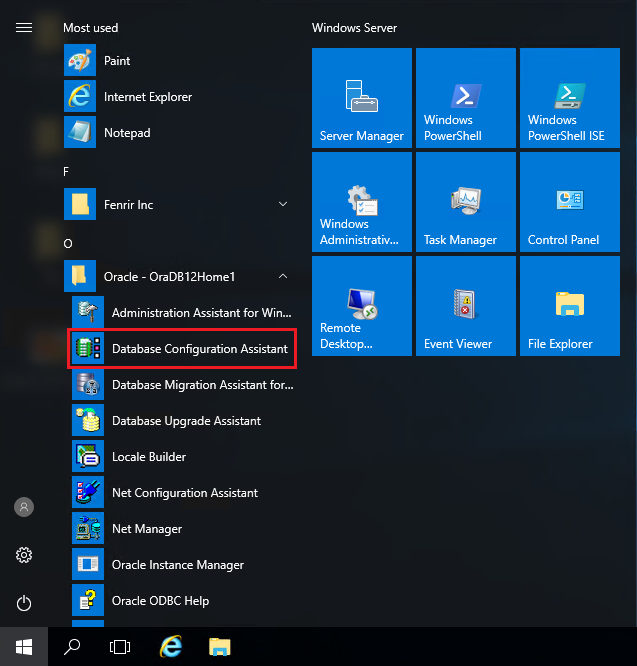This screenshot has width=637, height=666.
Task: Select the Database Upgrade Assistant label
Action: point(186,421)
